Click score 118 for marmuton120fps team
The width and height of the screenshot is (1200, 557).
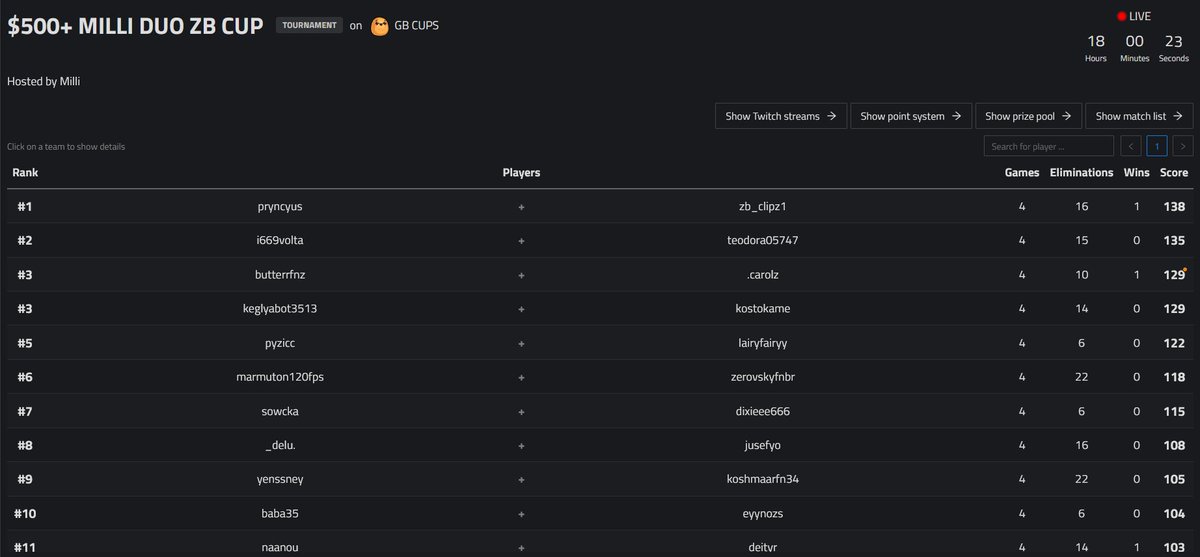[x=1175, y=376]
